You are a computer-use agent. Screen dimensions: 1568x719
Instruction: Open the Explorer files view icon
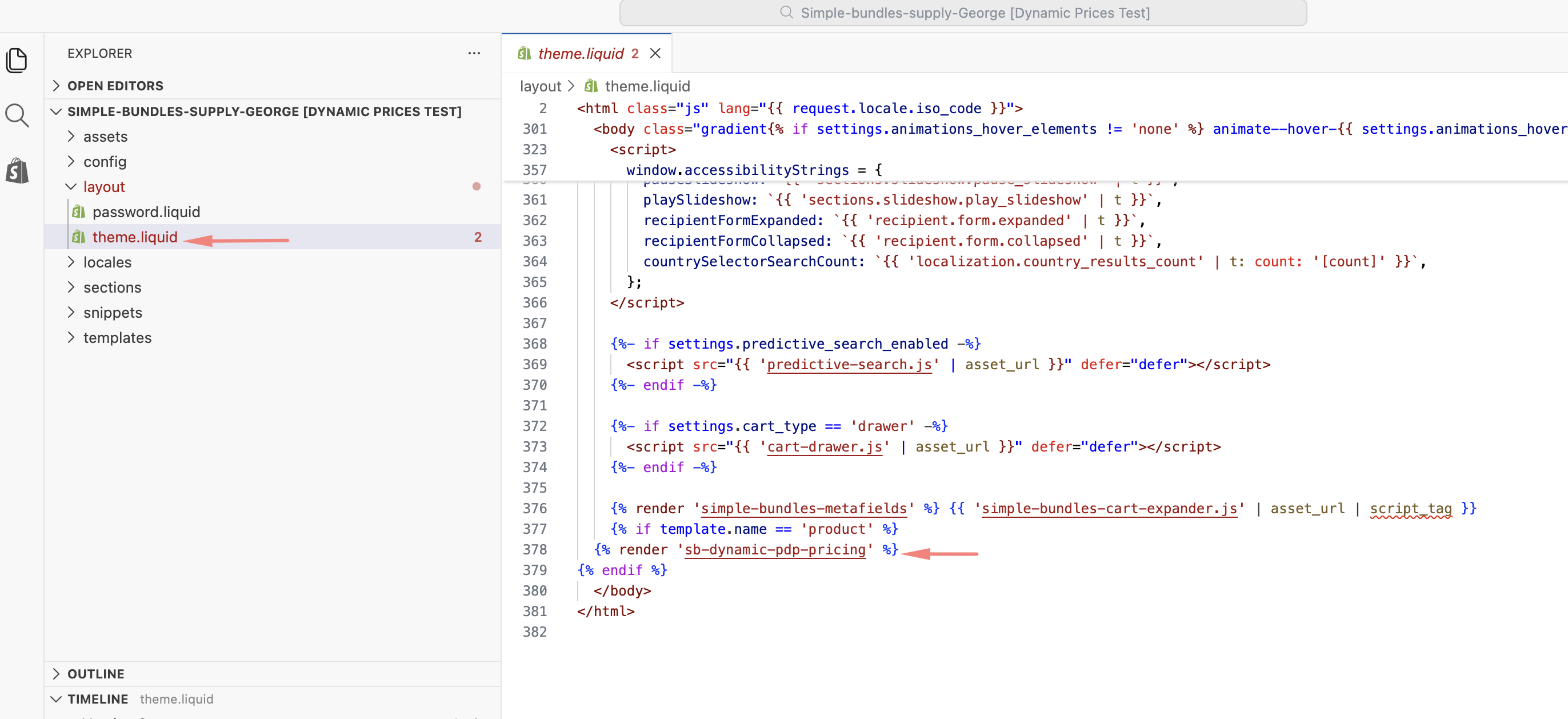click(x=17, y=60)
